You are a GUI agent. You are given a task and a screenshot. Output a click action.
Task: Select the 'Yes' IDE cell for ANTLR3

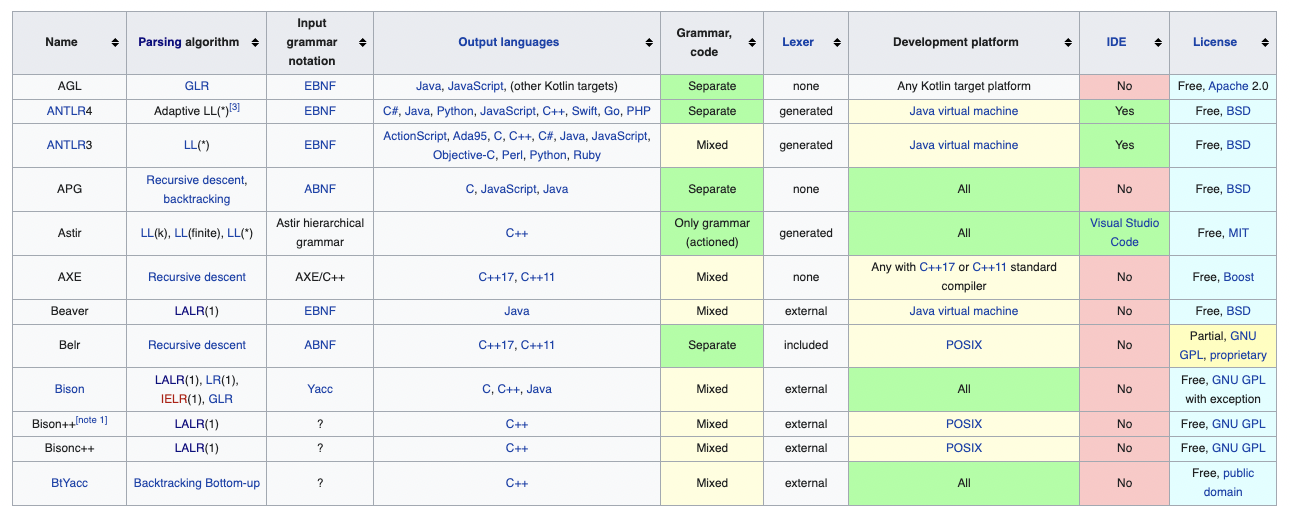[x=1124, y=145]
